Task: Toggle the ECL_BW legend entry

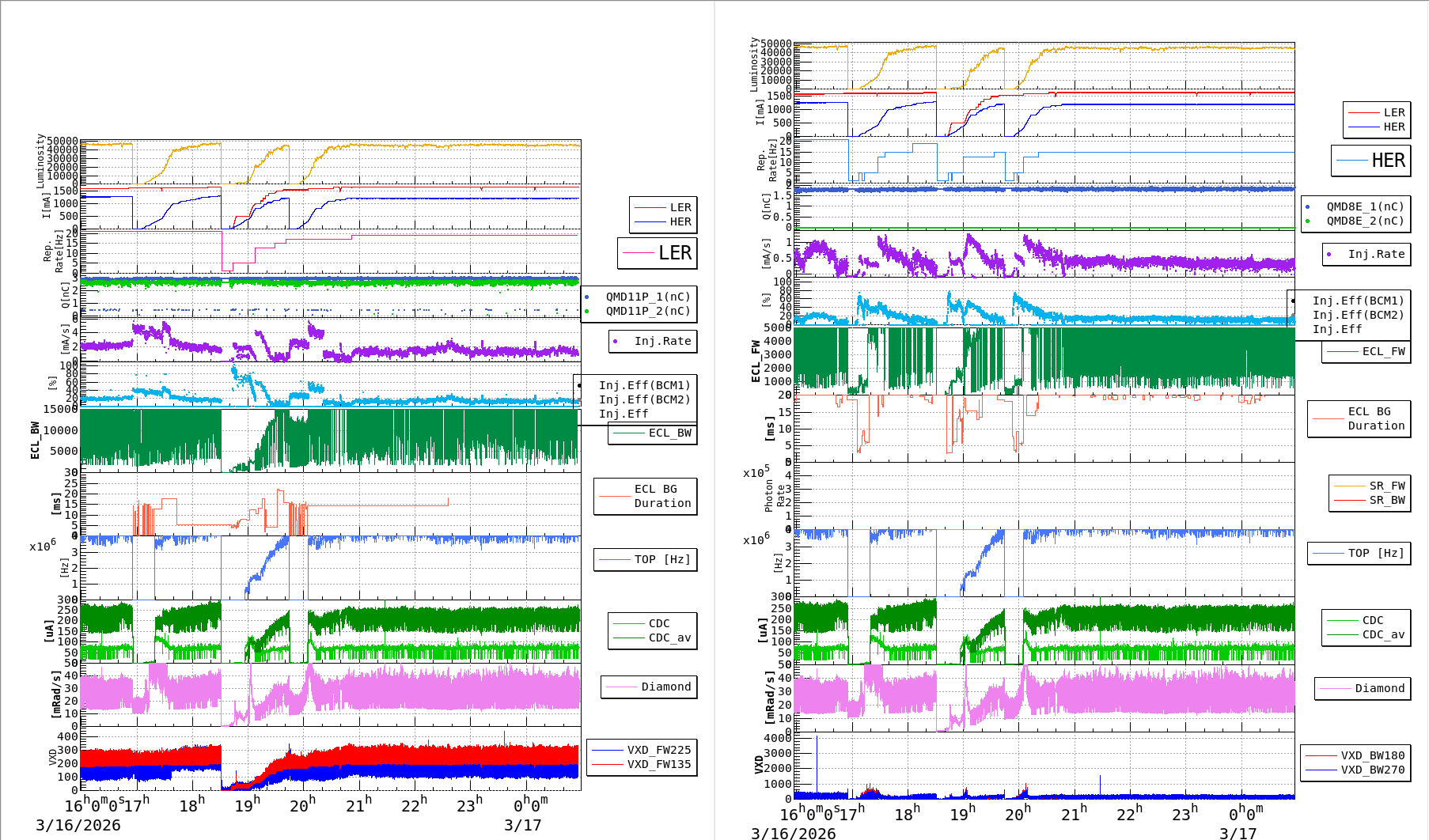Action: pyautogui.click(x=653, y=433)
